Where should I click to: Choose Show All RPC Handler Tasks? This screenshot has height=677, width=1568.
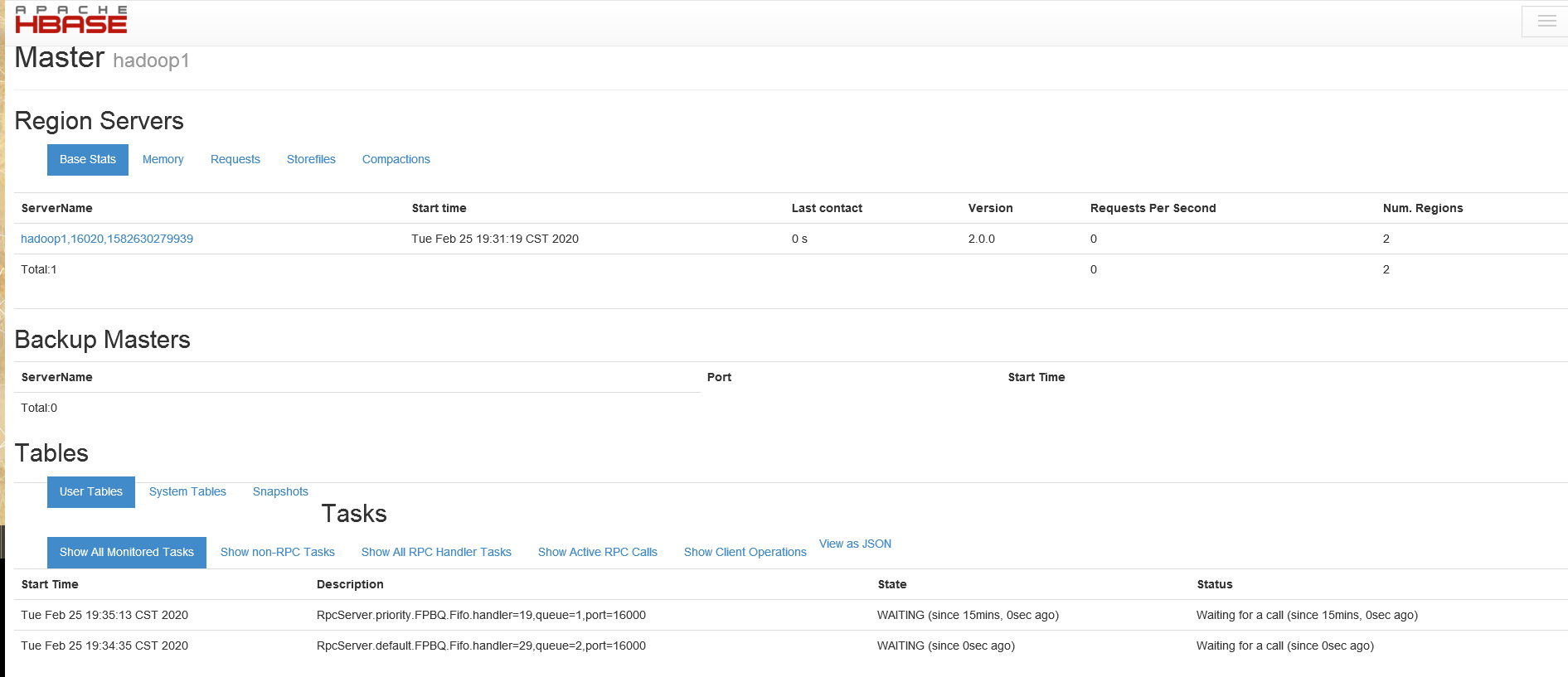pos(436,553)
